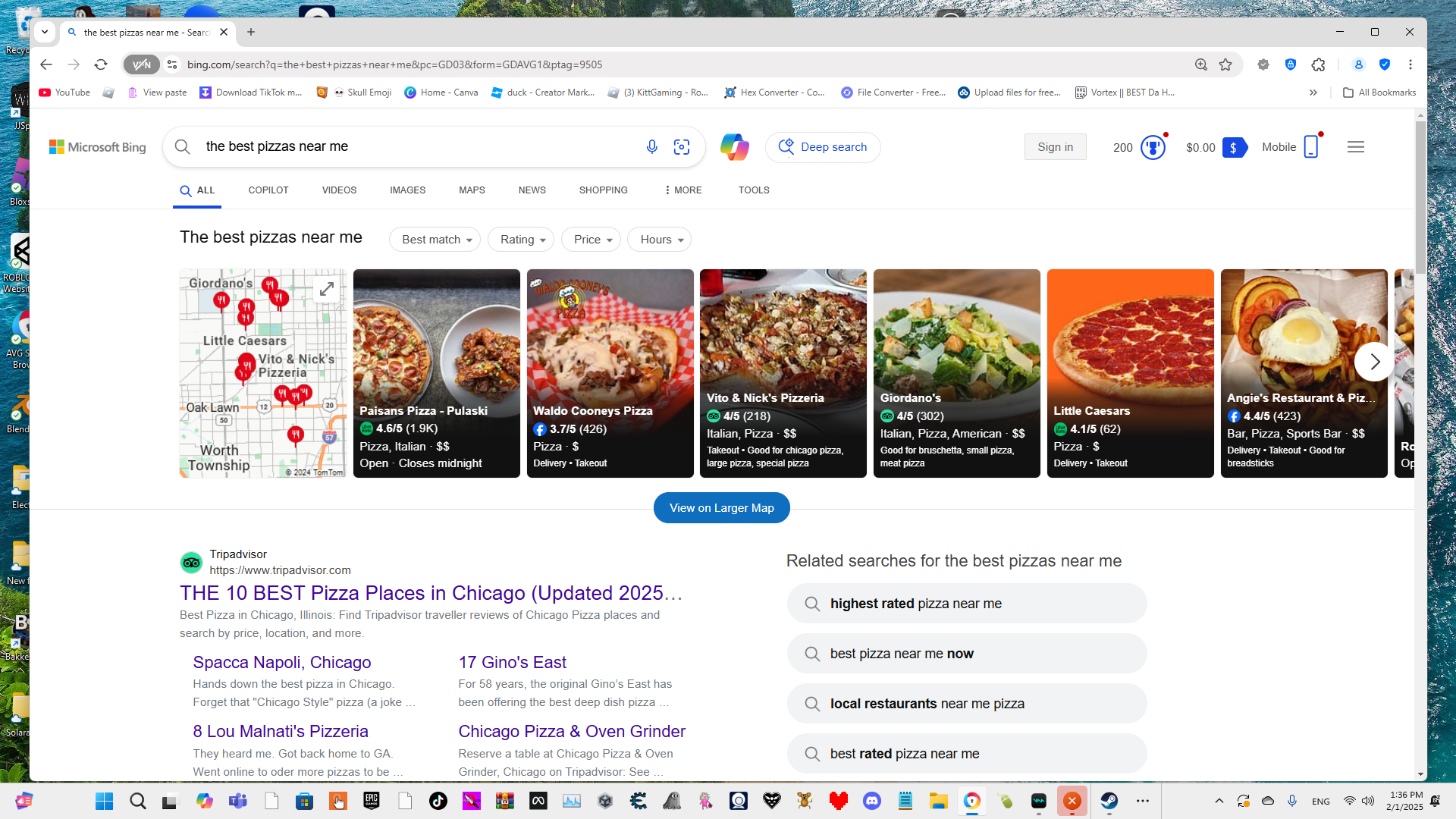
Task: Open the Hours filter dropdown
Action: [x=660, y=240]
